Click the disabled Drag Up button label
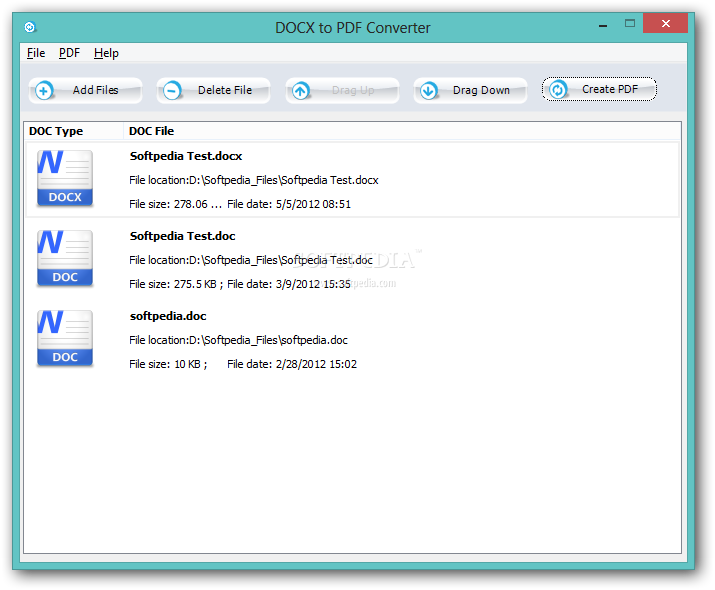715x590 pixels. pyautogui.click(x=353, y=90)
